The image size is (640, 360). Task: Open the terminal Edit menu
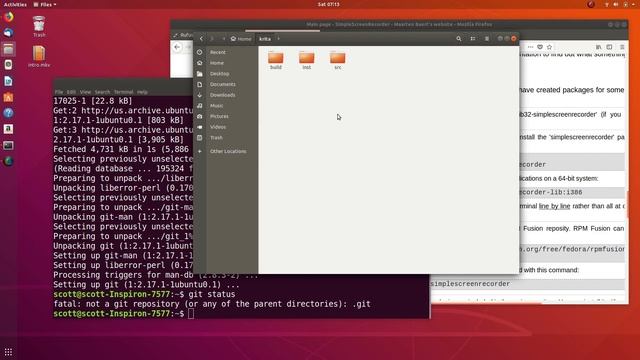[71, 92]
